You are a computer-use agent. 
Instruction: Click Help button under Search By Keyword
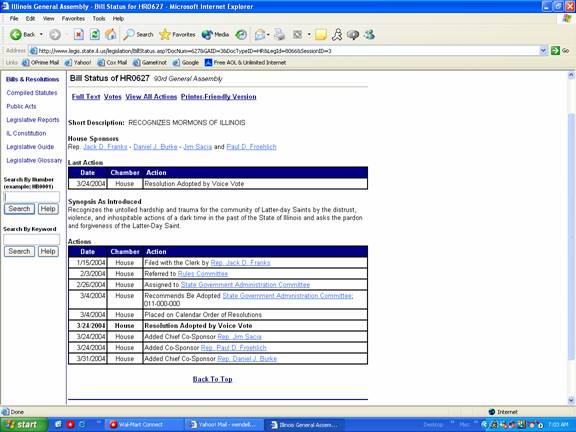pos(48,251)
